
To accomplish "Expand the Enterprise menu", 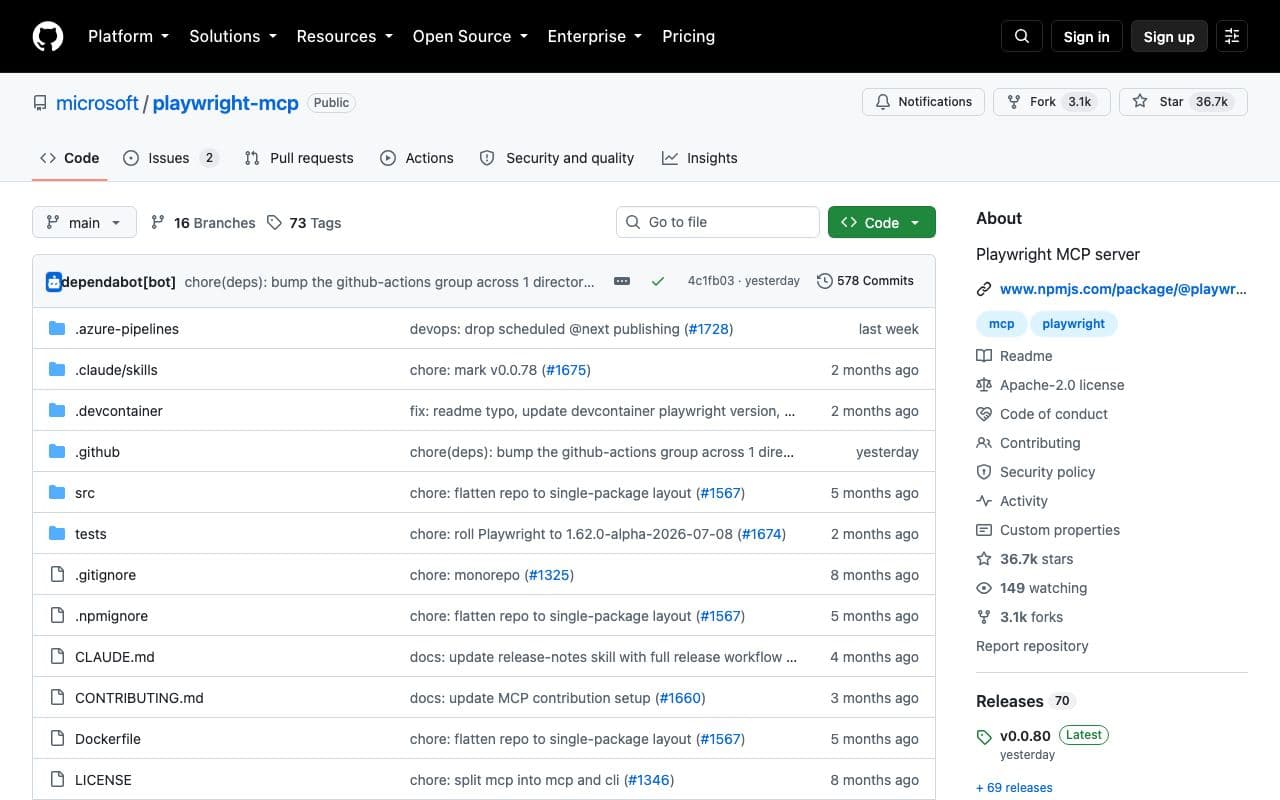I will pos(595,36).
